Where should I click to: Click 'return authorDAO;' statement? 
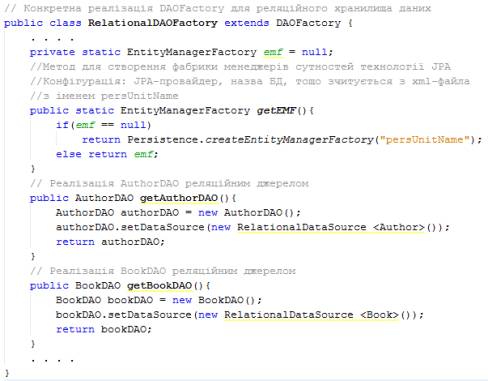tap(110, 242)
